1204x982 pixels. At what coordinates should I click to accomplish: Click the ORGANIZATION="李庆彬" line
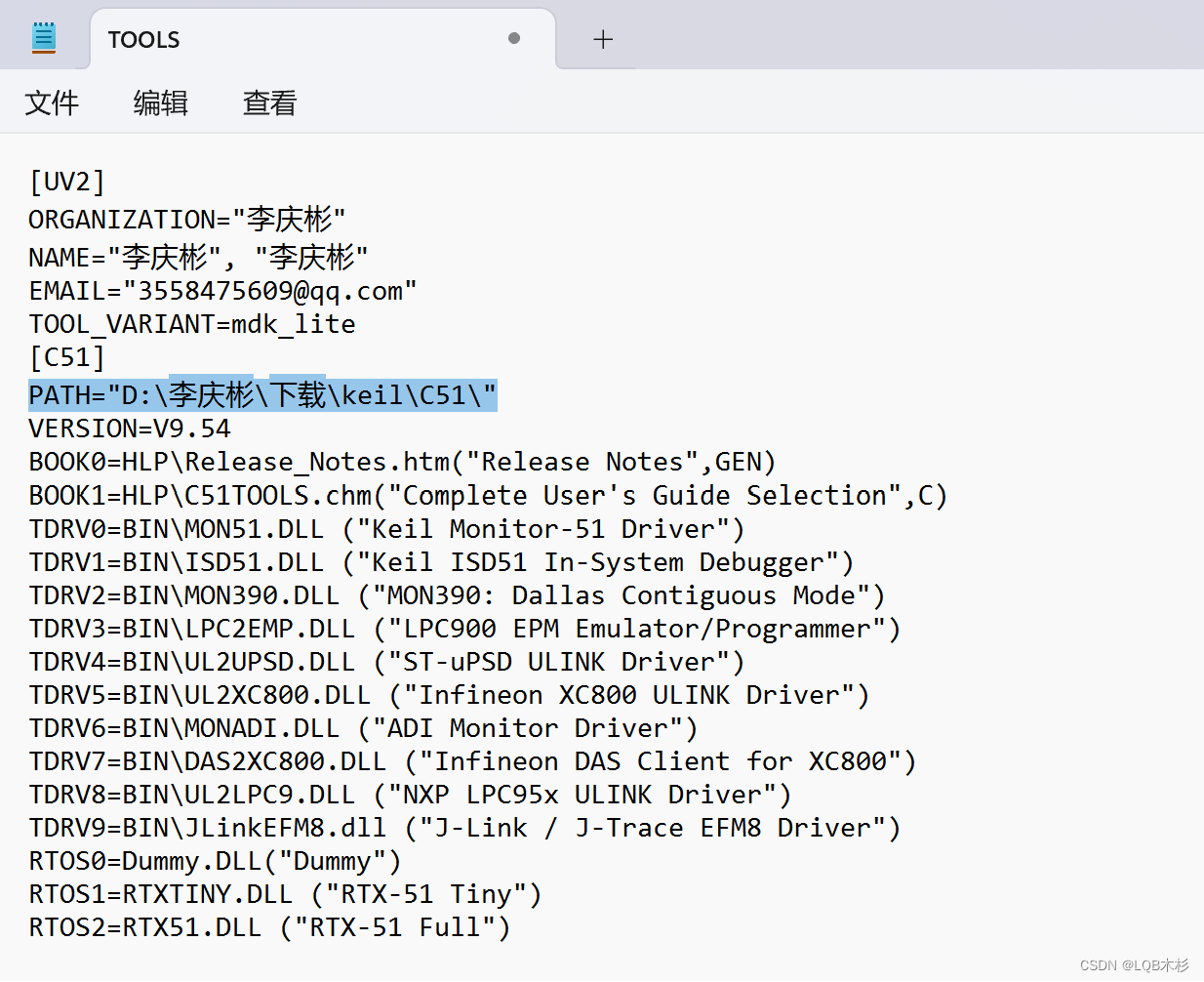click(x=187, y=220)
